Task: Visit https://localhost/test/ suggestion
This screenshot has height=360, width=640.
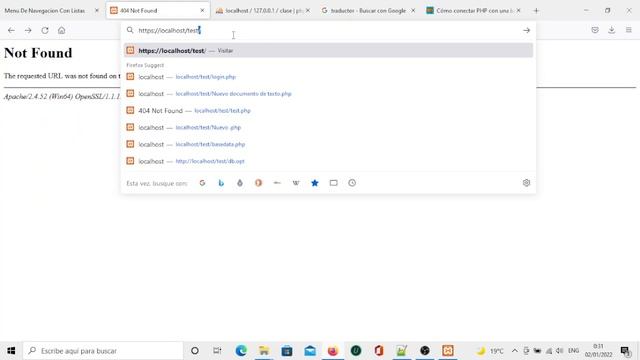Action: click(x=329, y=51)
